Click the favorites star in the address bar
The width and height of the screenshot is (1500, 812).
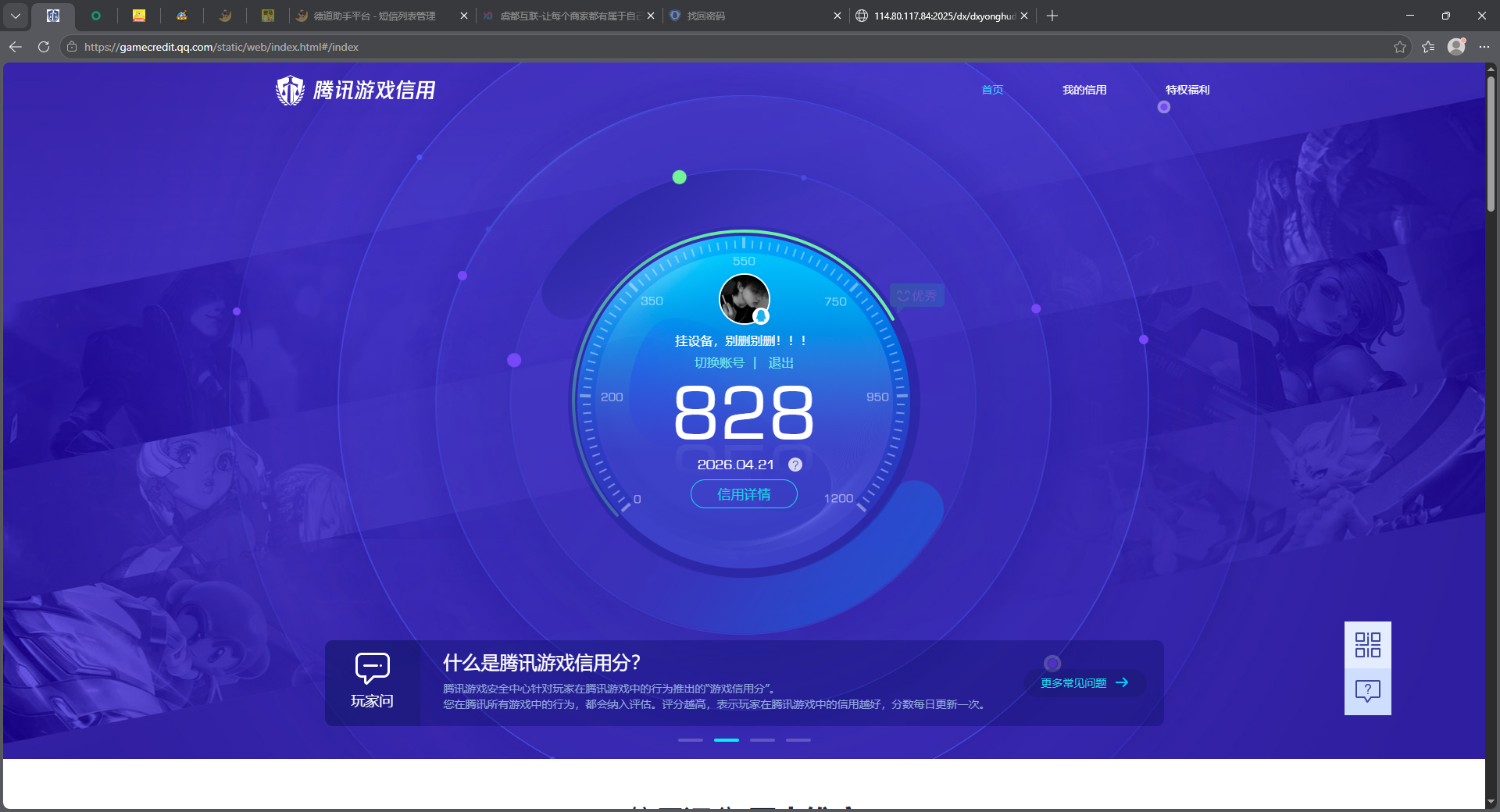click(x=1399, y=47)
